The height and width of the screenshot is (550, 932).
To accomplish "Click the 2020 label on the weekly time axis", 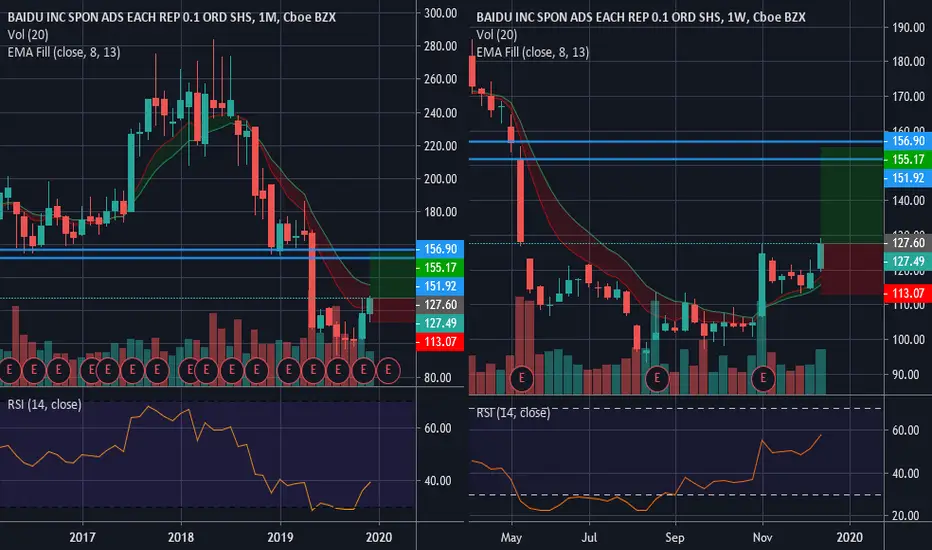I will pyautogui.click(x=849, y=538).
